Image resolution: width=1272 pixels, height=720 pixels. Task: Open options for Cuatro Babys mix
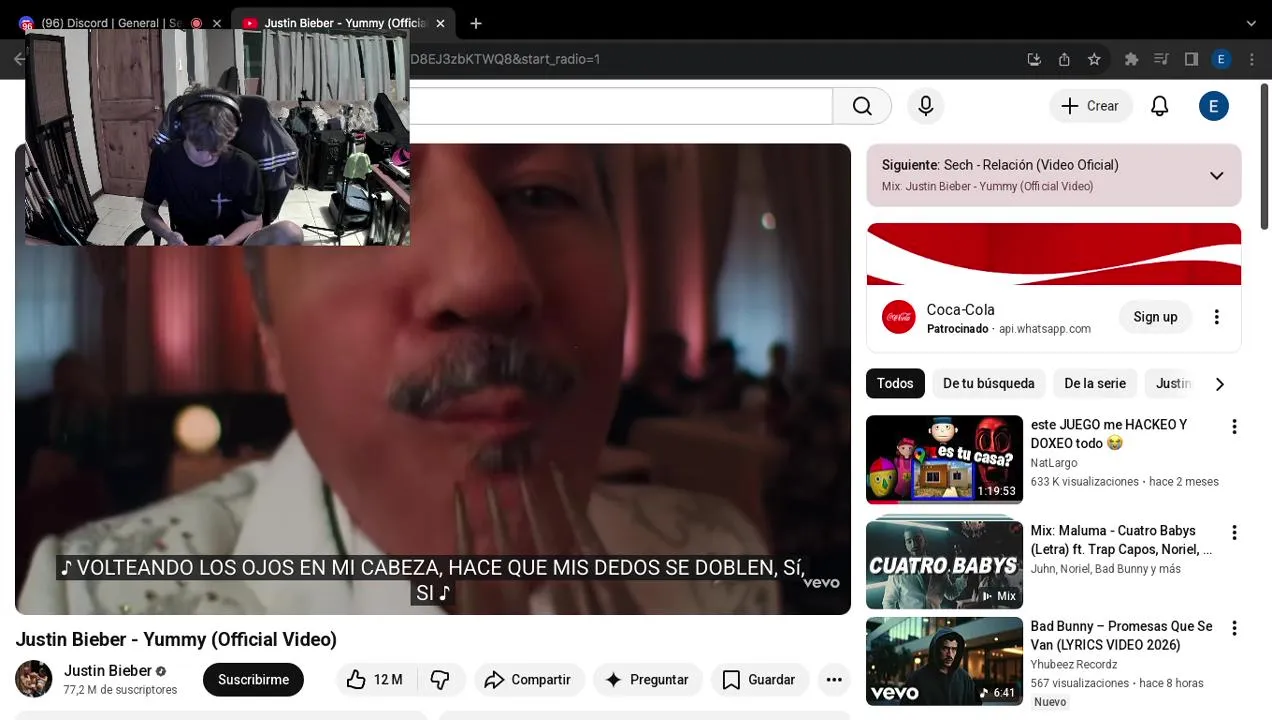tap(1234, 533)
